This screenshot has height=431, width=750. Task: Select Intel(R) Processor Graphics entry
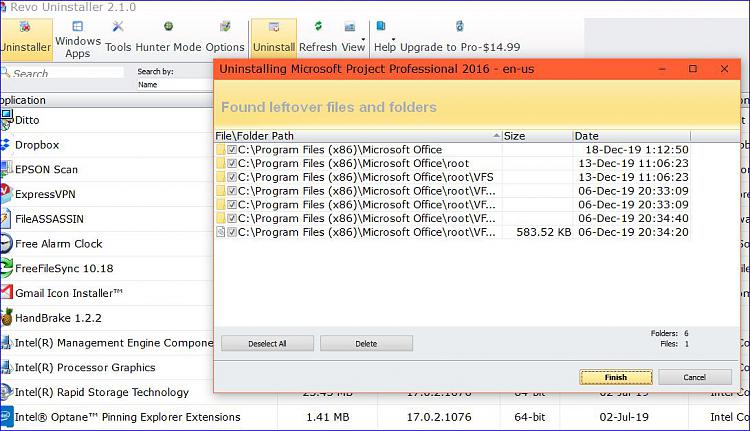[x=106, y=367]
